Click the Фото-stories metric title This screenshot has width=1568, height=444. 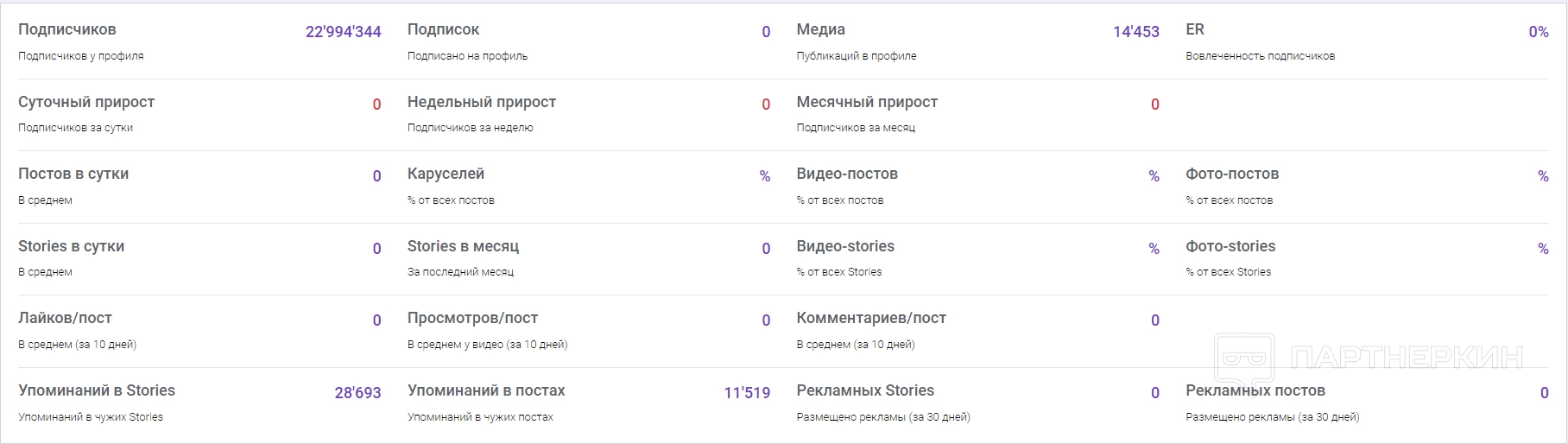click(x=1230, y=246)
